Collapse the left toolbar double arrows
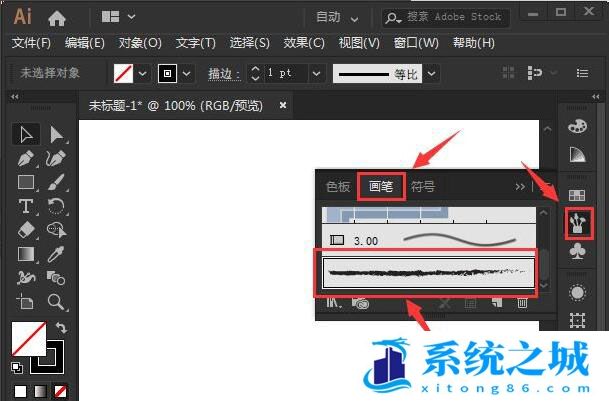Screen dimensions: 609x401 tap(15, 96)
